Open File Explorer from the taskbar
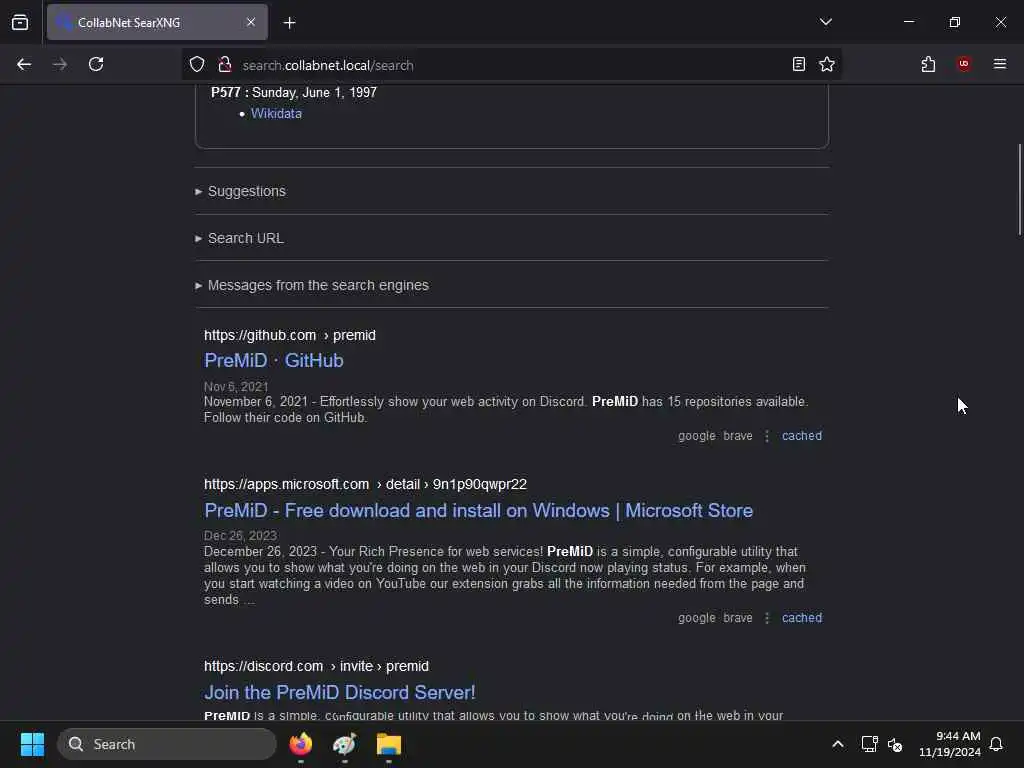Image resolution: width=1024 pixels, height=768 pixels. coord(389,744)
